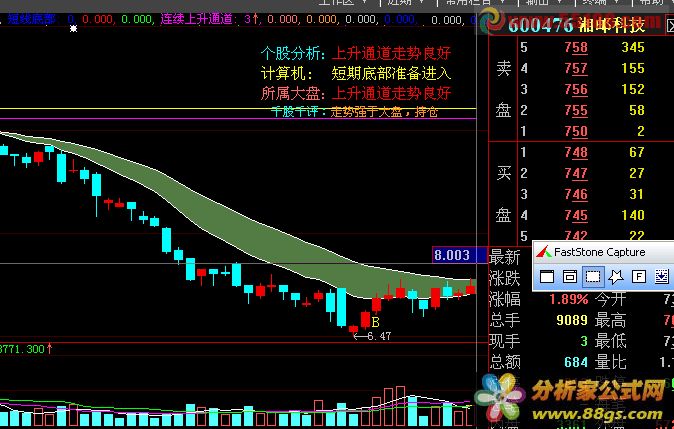Click the 总额 value 684
674x429 pixels.
tap(576, 362)
